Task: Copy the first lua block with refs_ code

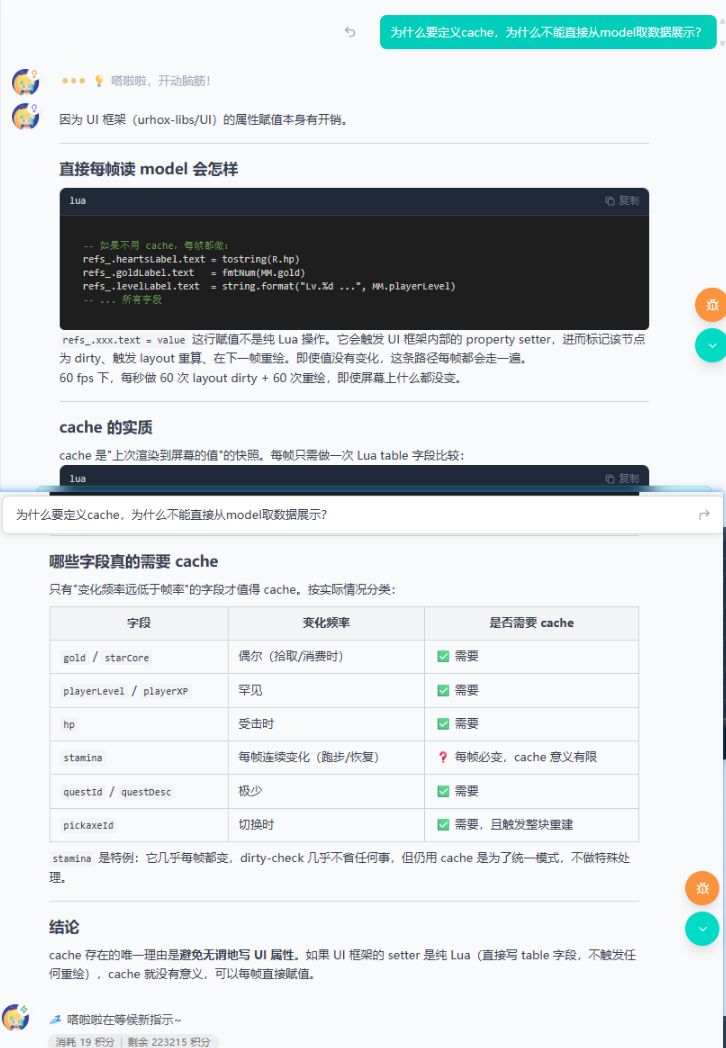Action: click(622, 201)
